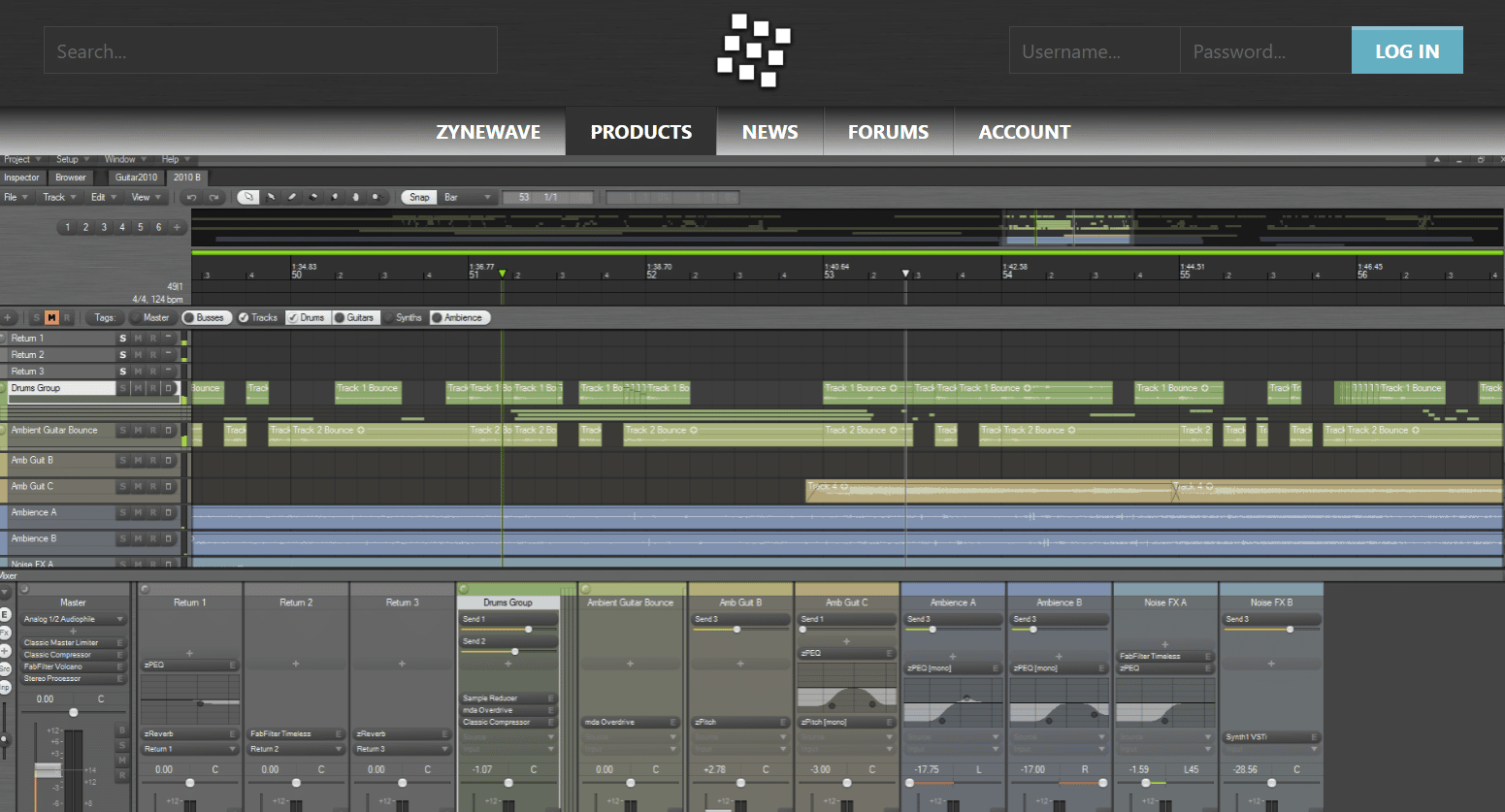Click the Fx button on mixer left sidebar
The height and width of the screenshot is (812, 1505).
(x=5, y=633)
